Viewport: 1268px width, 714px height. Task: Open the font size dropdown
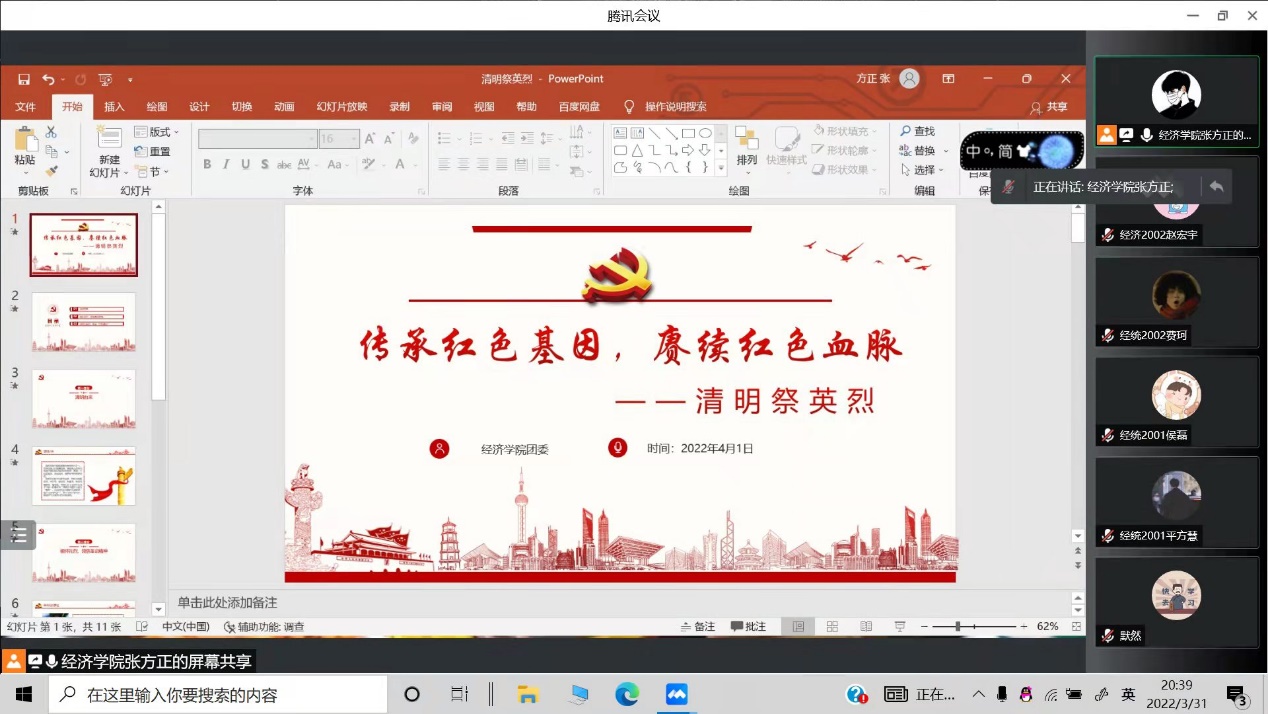click(x=353, y=139)
